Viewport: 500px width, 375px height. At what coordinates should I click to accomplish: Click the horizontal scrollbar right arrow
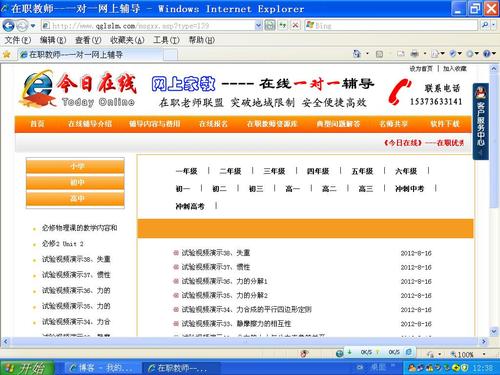tap(484, 342)
